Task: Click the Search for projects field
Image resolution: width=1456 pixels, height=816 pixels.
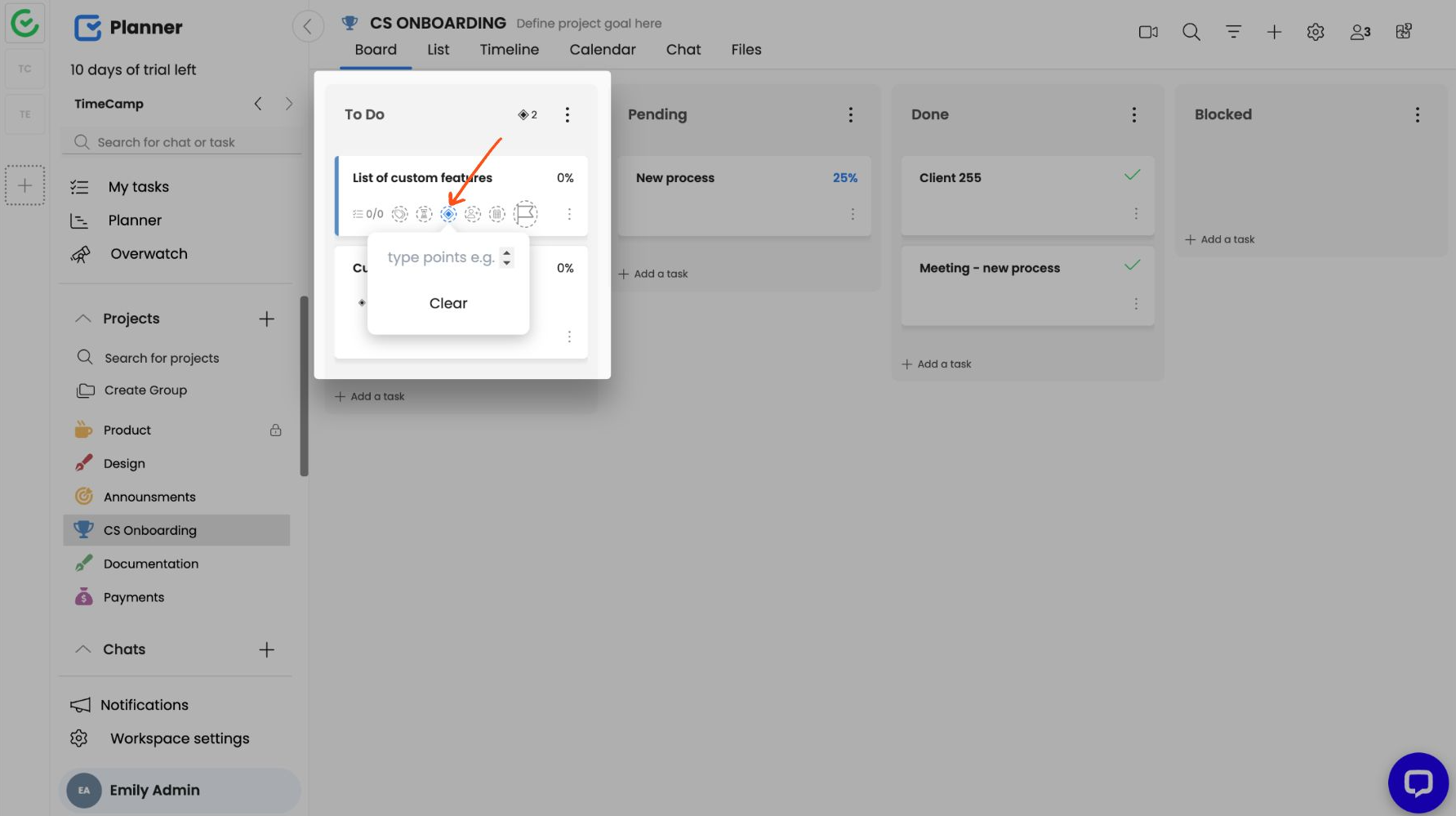Action: (x=162, y=358)
